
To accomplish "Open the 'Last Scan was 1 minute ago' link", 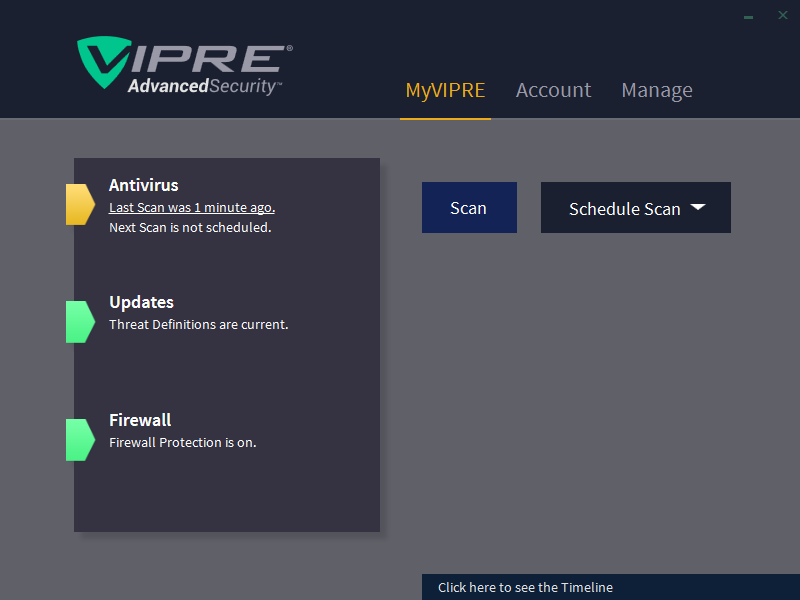I will (x=190, y=208).
